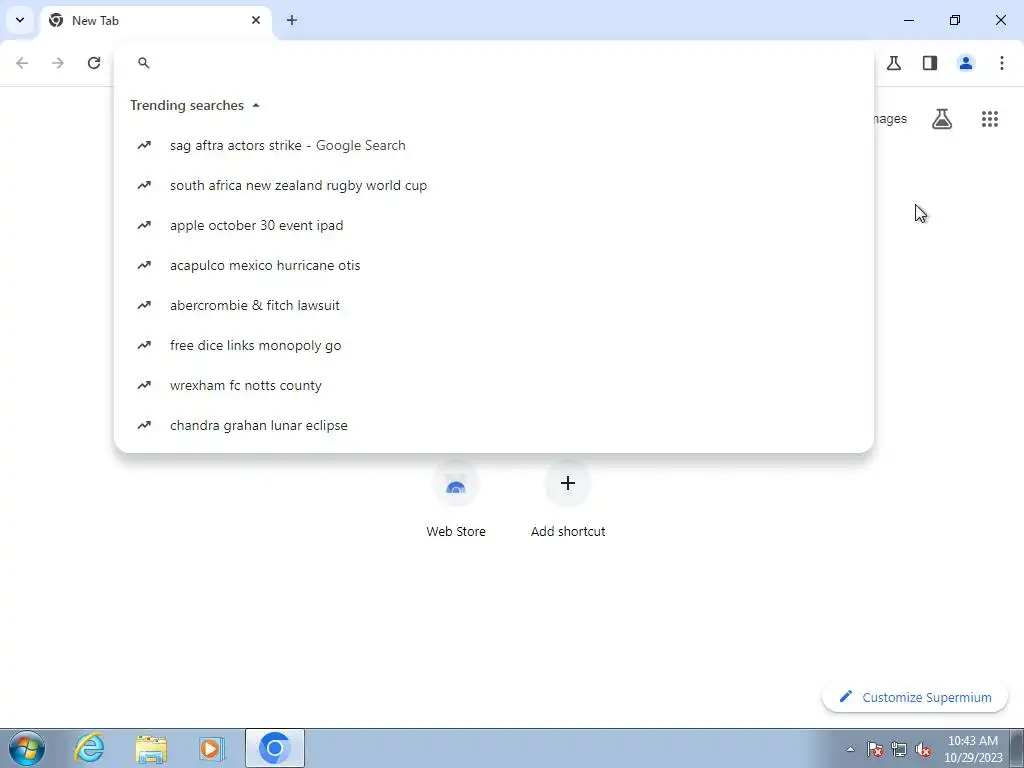
Task: Open experiments flask icon in toolbar
Action: (x=894, y=63)
